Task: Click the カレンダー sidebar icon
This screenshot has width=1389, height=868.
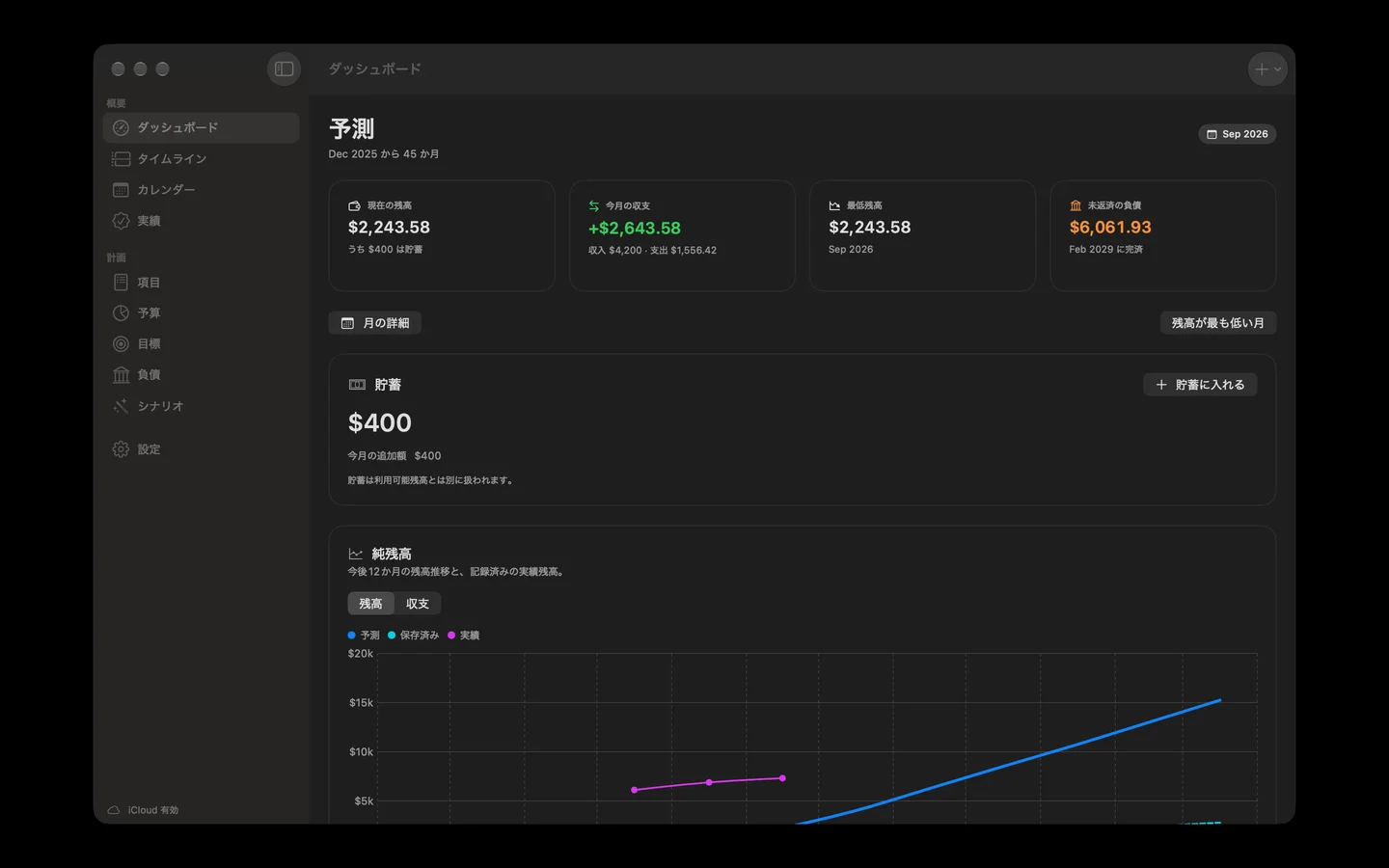Action: pos(121,190)
